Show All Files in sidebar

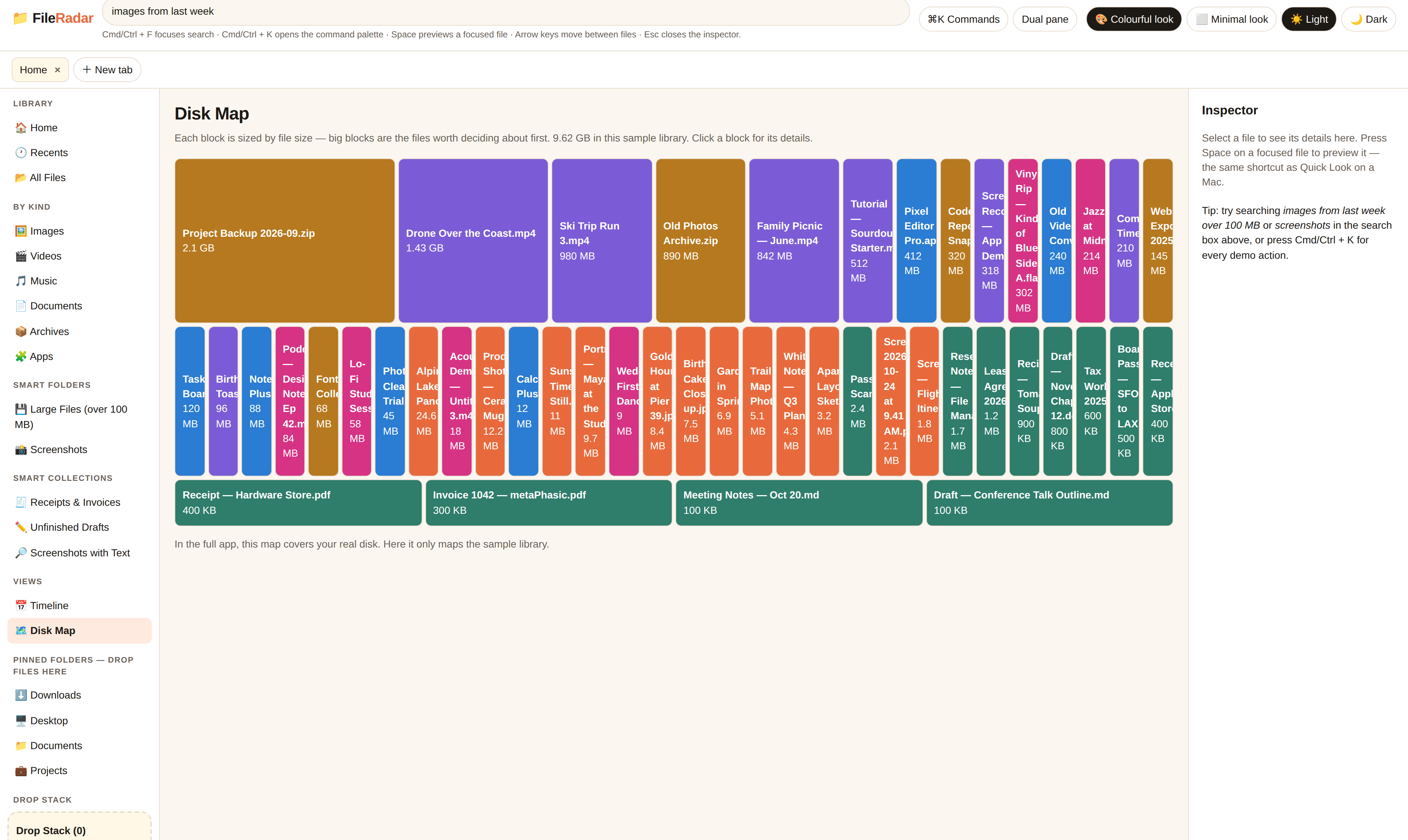click(x=79, y=178)
